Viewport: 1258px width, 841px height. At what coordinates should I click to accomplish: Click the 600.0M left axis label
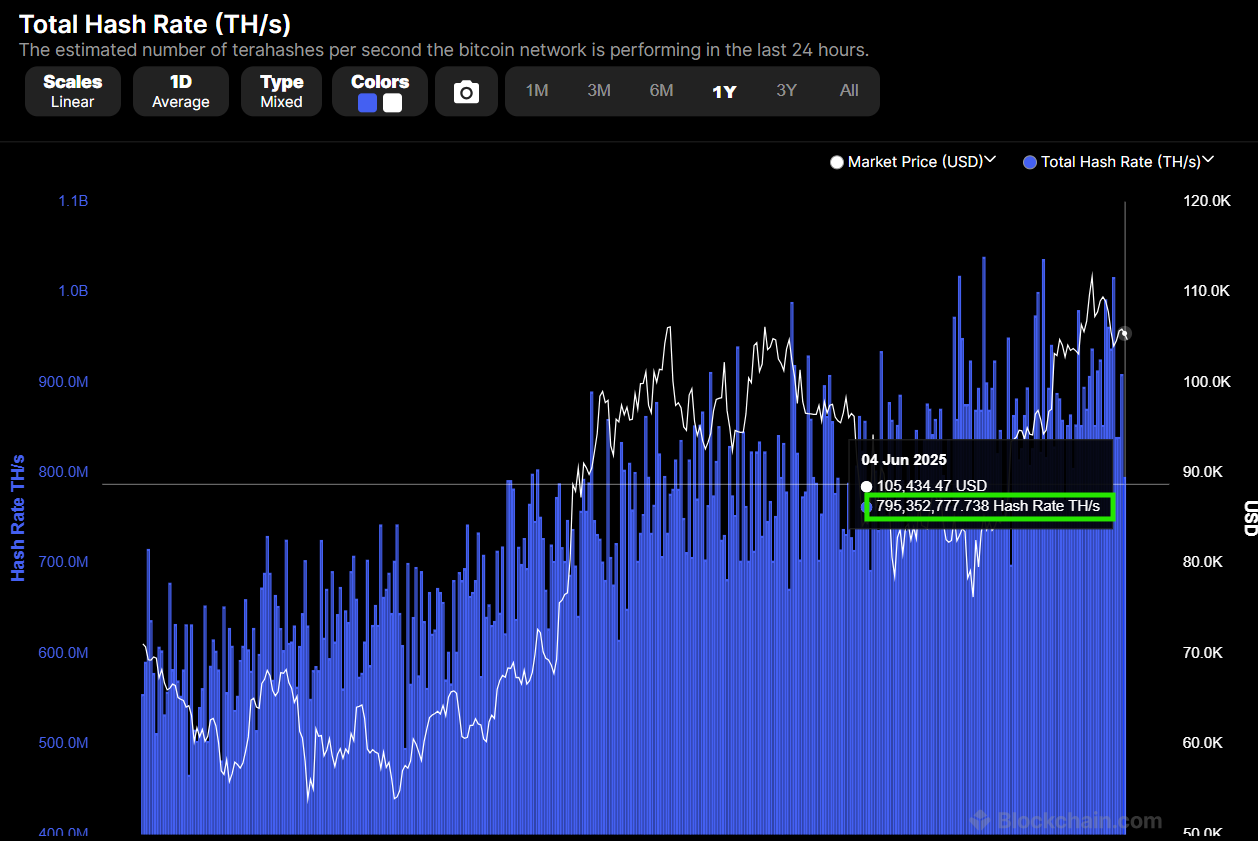[x=64, y=653]
